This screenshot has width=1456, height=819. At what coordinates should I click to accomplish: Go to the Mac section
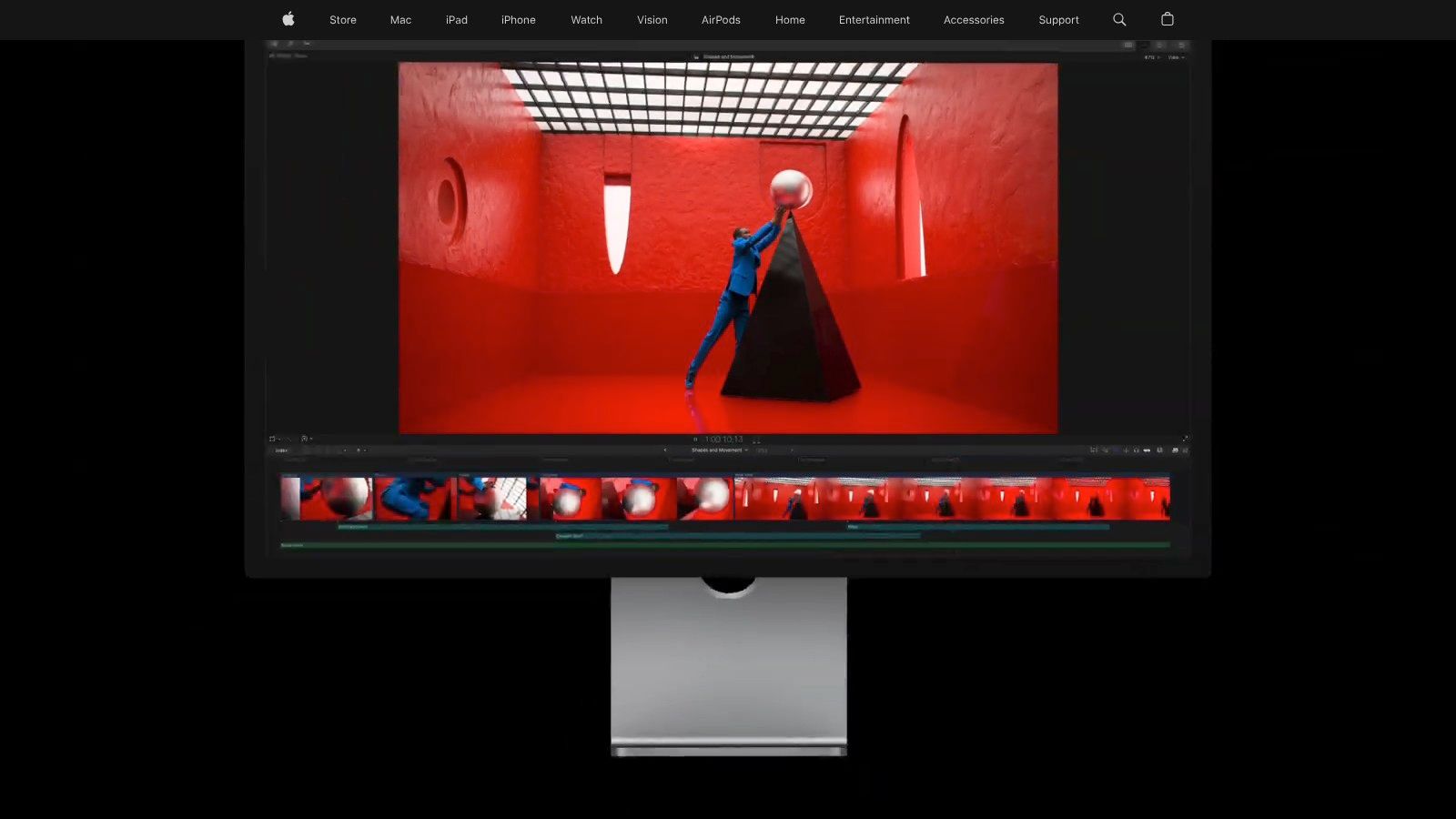coord(400,20)
